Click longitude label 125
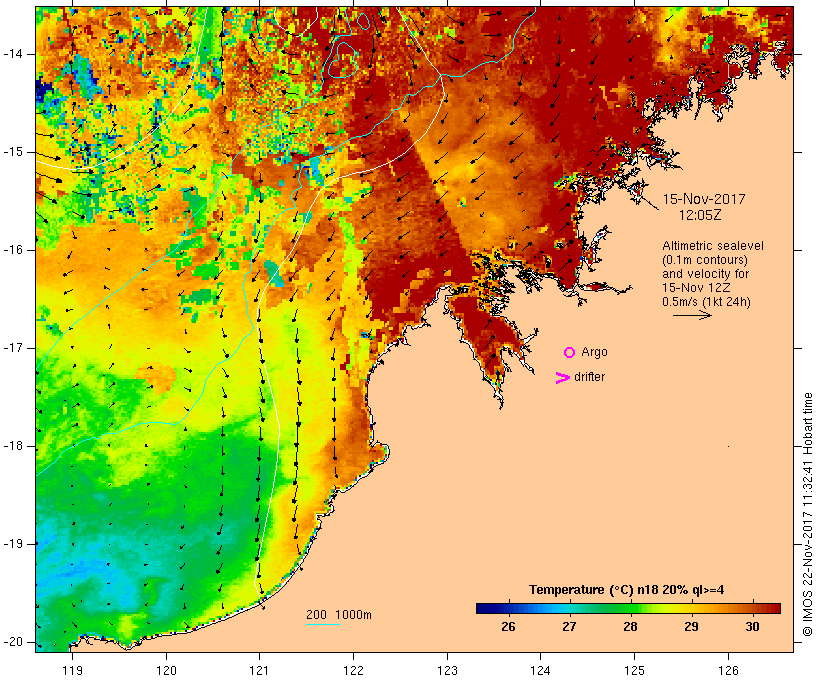 click(x=634, y=670)
